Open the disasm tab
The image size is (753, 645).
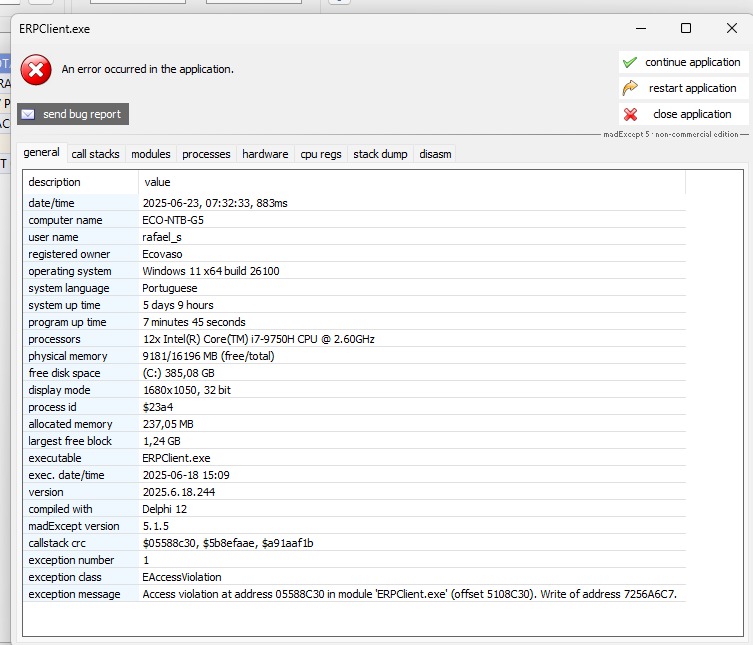[x=435, y=154]
